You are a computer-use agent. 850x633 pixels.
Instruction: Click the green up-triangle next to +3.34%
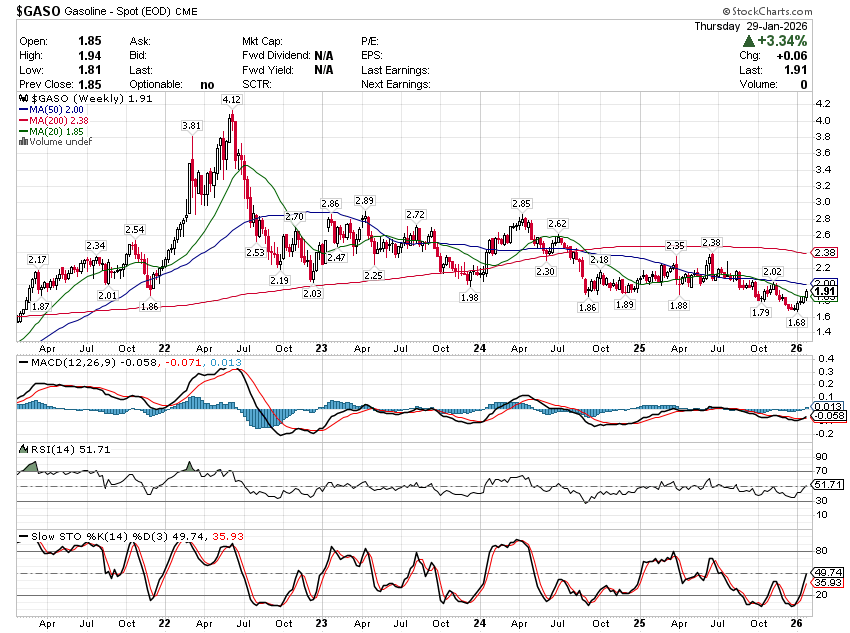click(x=748, y=41)
